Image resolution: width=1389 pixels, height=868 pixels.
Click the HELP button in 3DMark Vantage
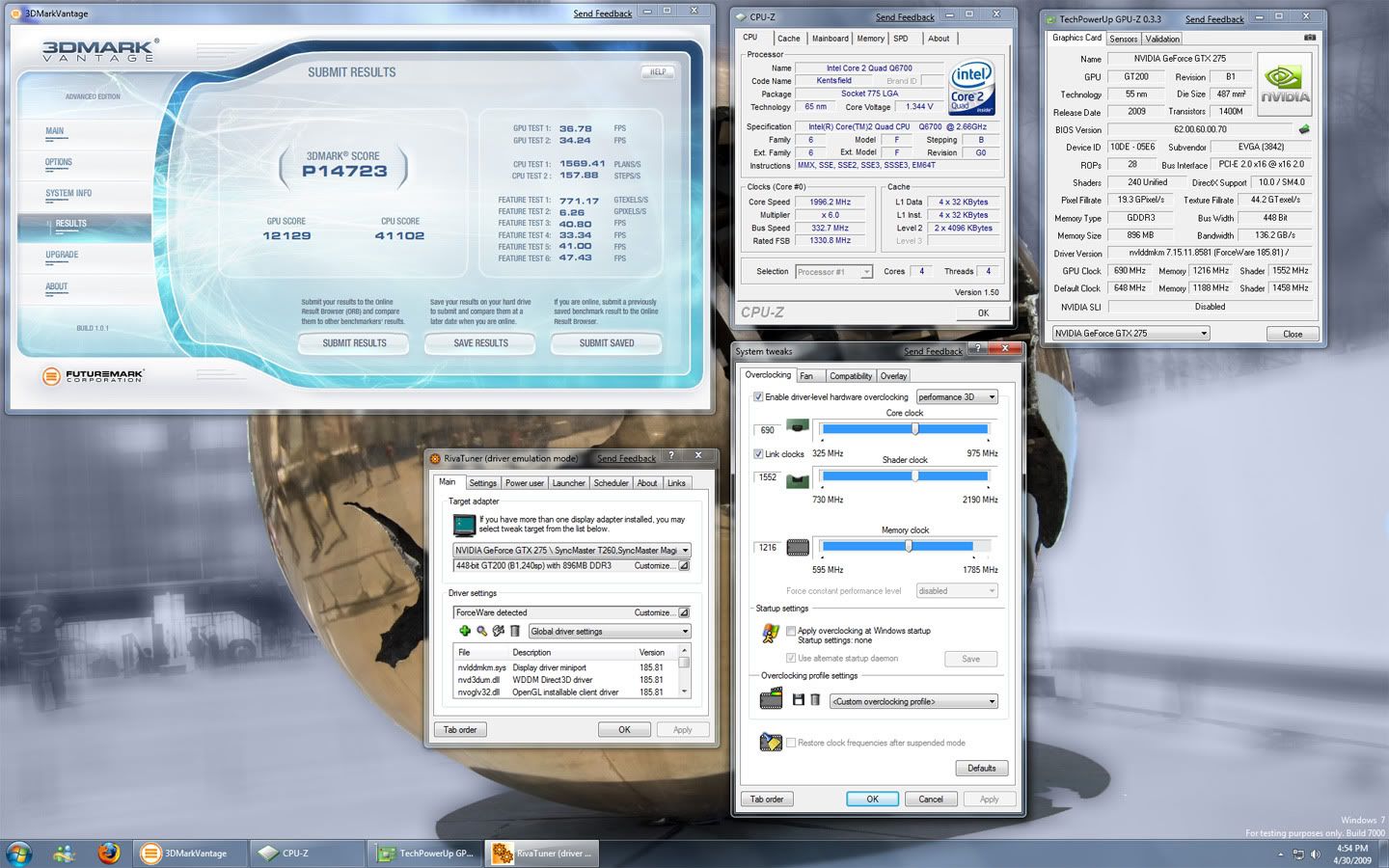[658, 72]
